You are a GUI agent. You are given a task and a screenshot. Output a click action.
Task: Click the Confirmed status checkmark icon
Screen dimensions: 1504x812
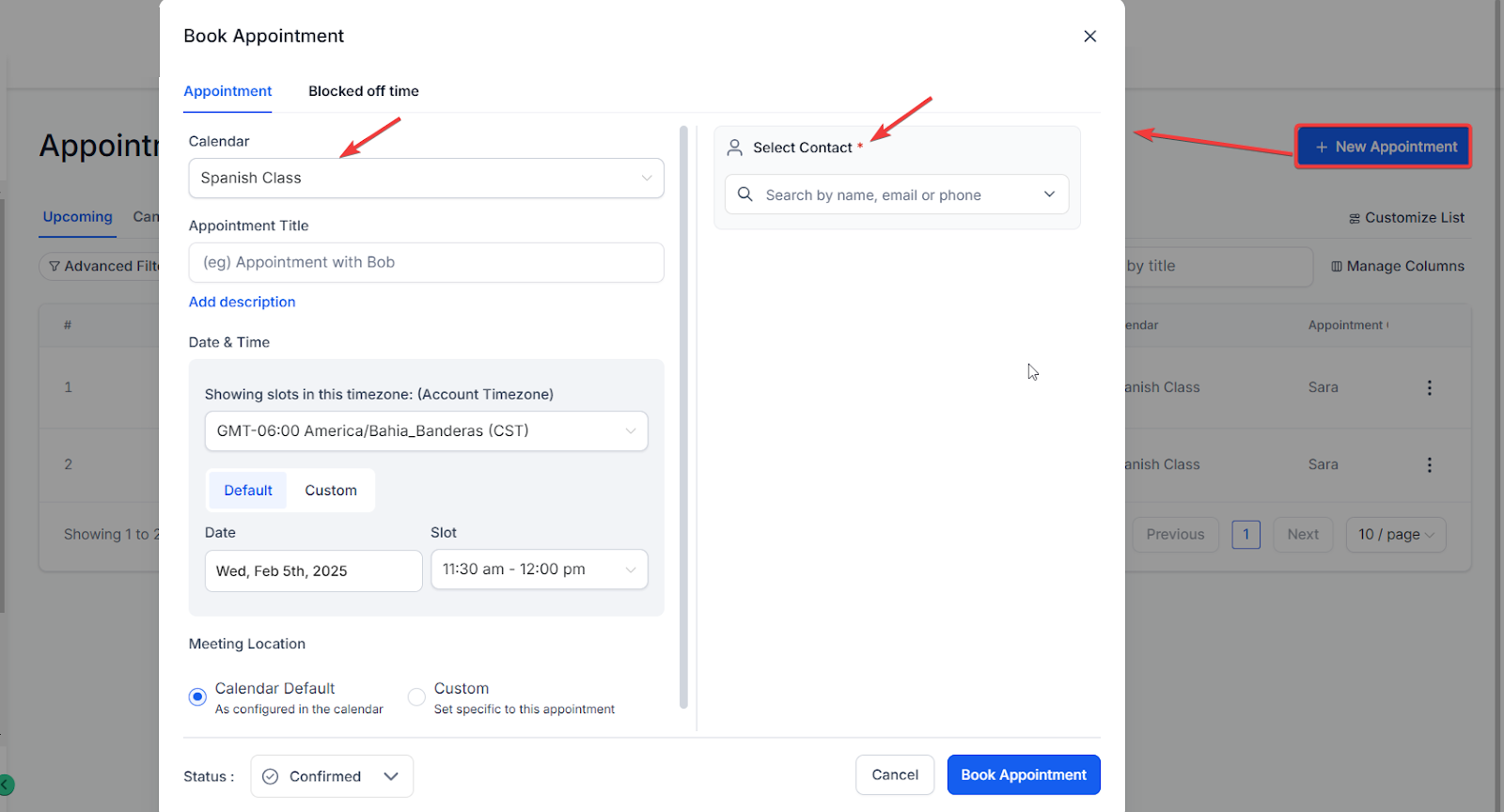pos(271,776)
